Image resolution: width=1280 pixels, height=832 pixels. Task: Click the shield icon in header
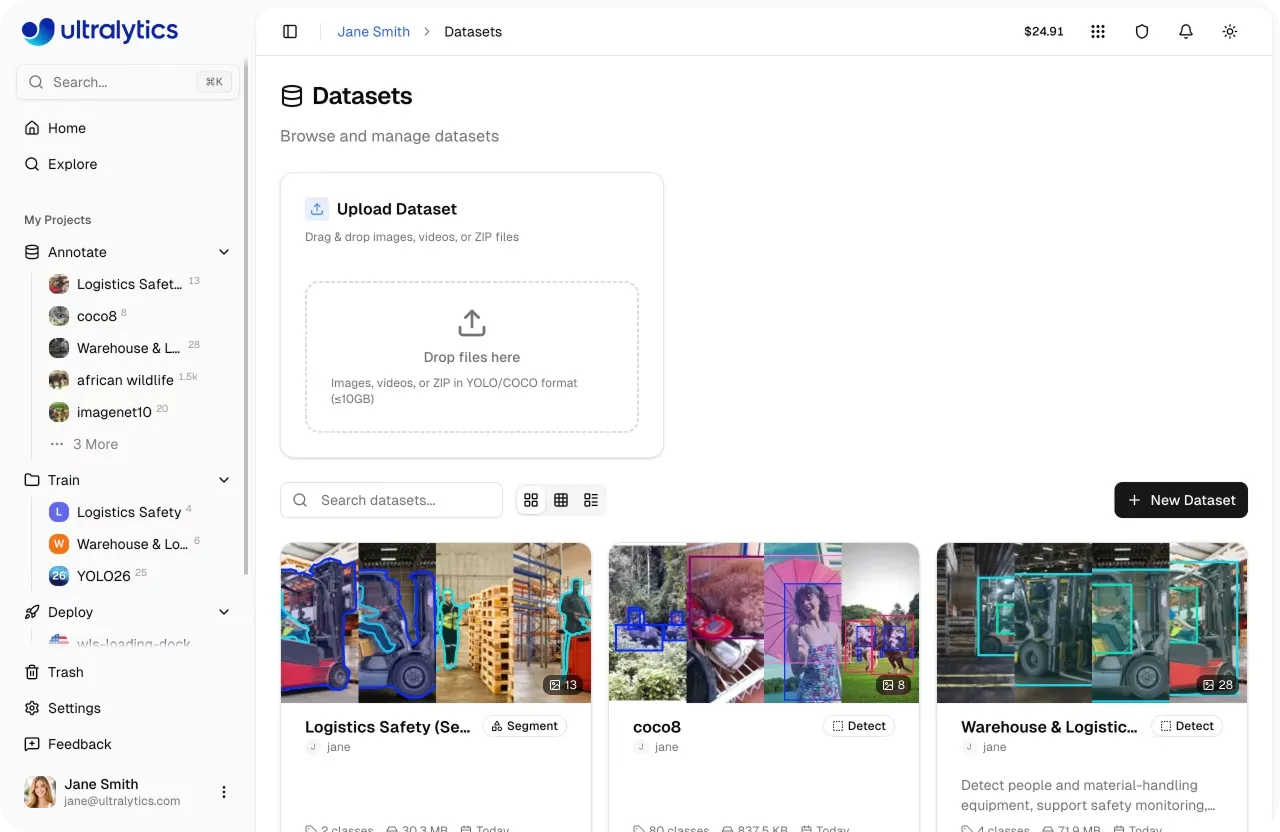[x=1142, y=32]
